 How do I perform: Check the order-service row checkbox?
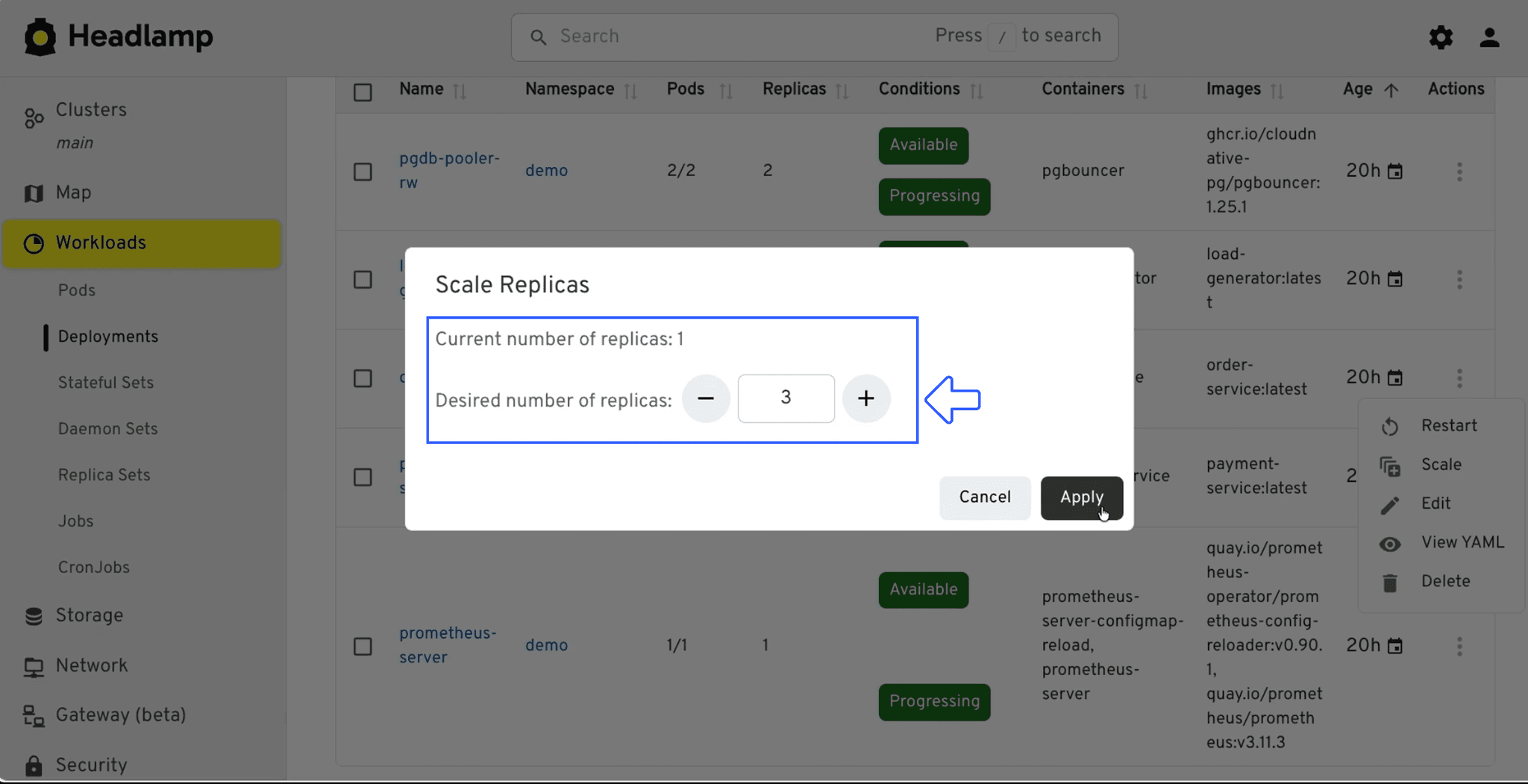[x=363, y=378]
